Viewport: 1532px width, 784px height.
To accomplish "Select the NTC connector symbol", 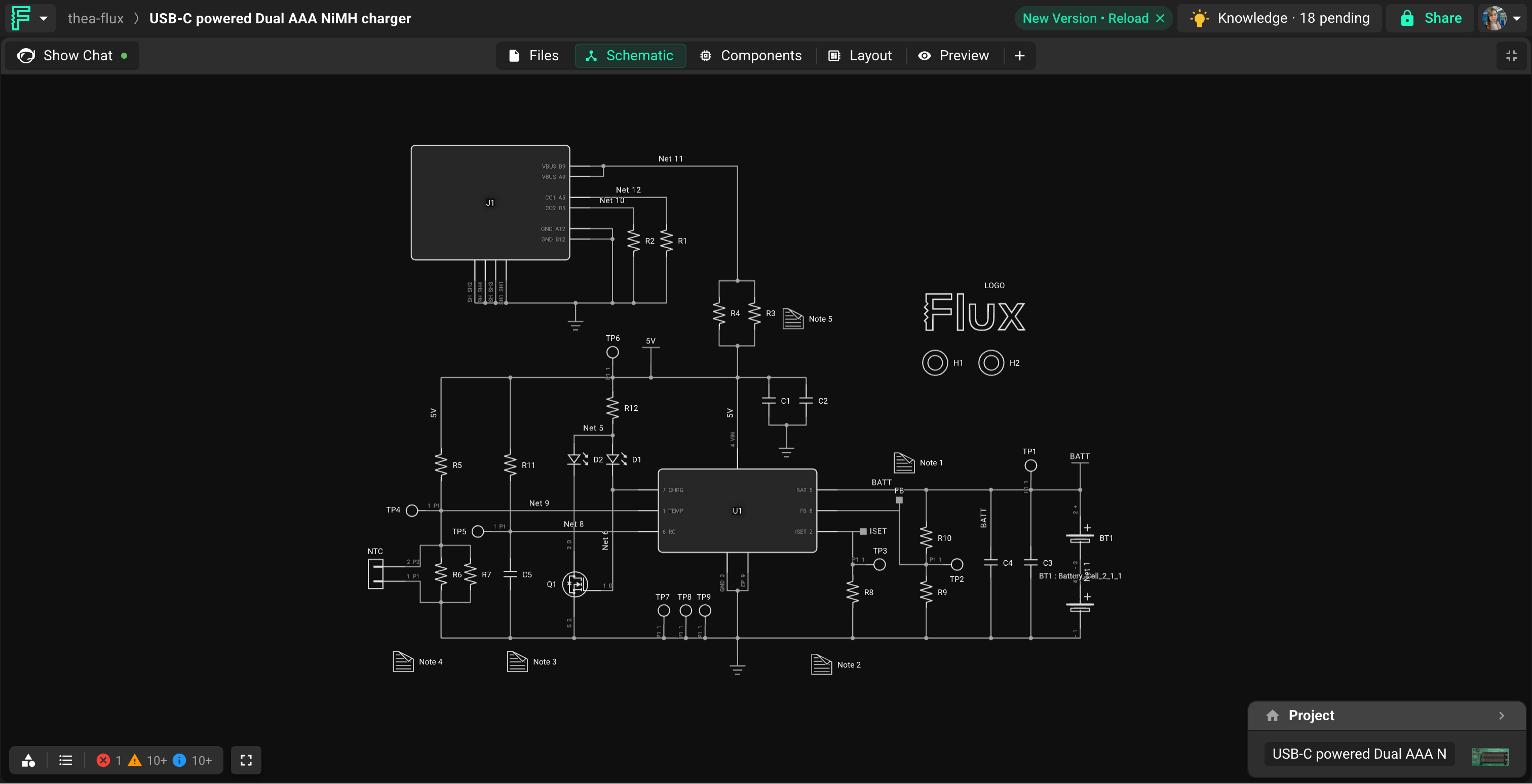I will (375, 574).
